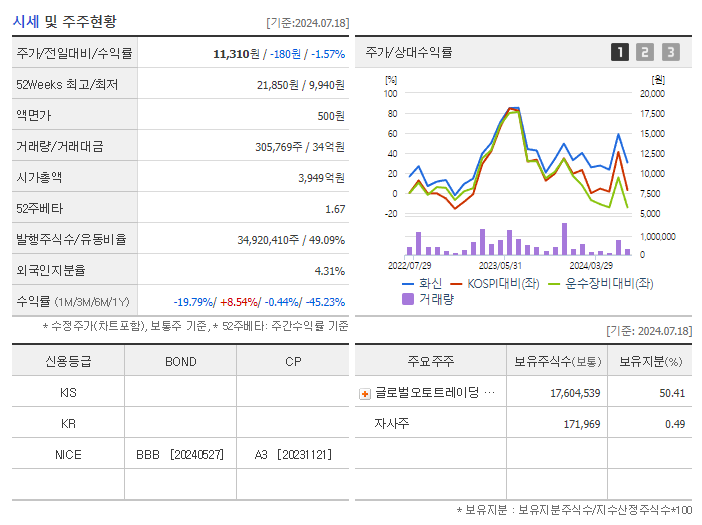Click the 2022/07/29 chart date label

point(410,265)
